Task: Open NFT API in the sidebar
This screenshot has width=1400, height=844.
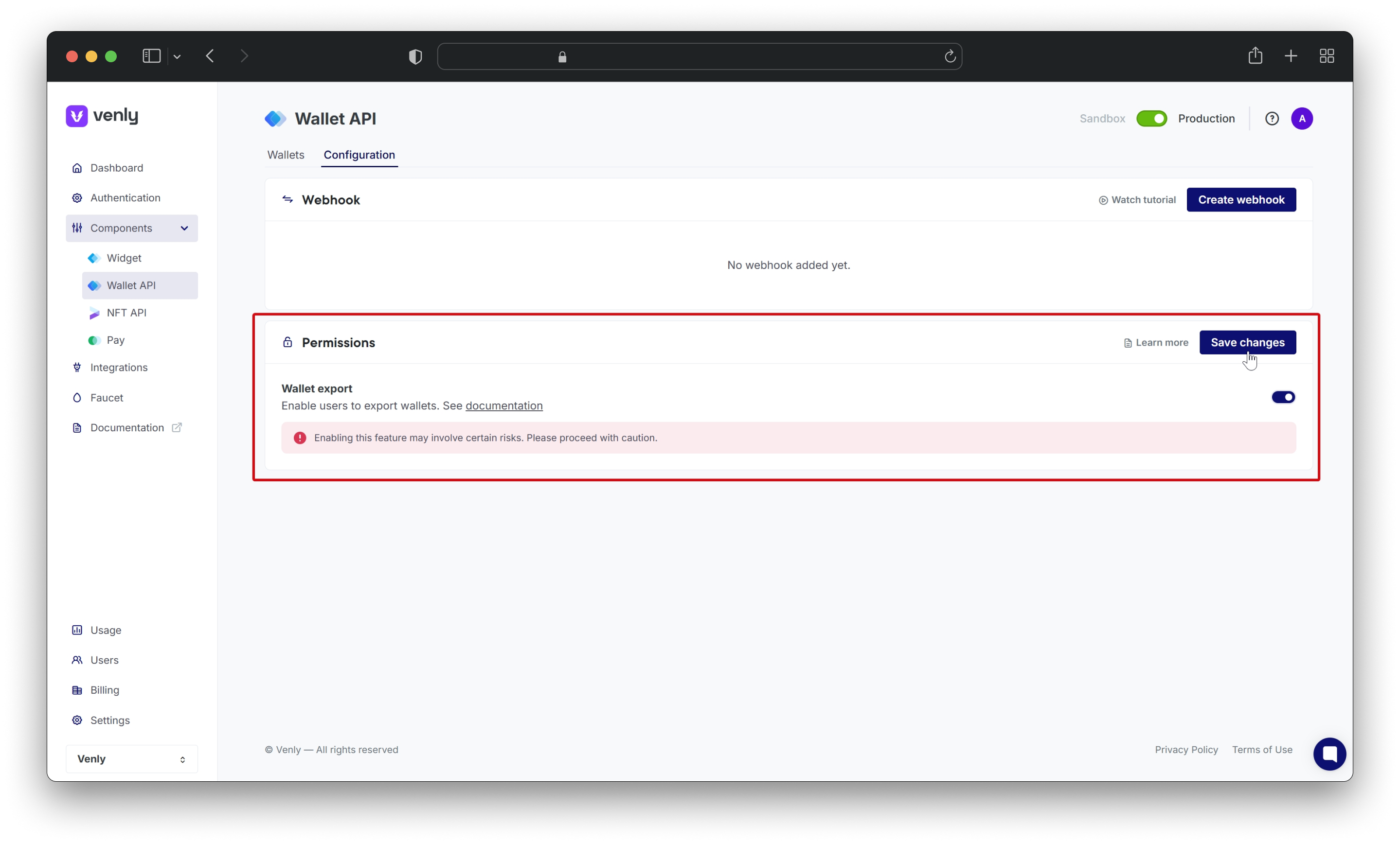Action: pos(126,313)
